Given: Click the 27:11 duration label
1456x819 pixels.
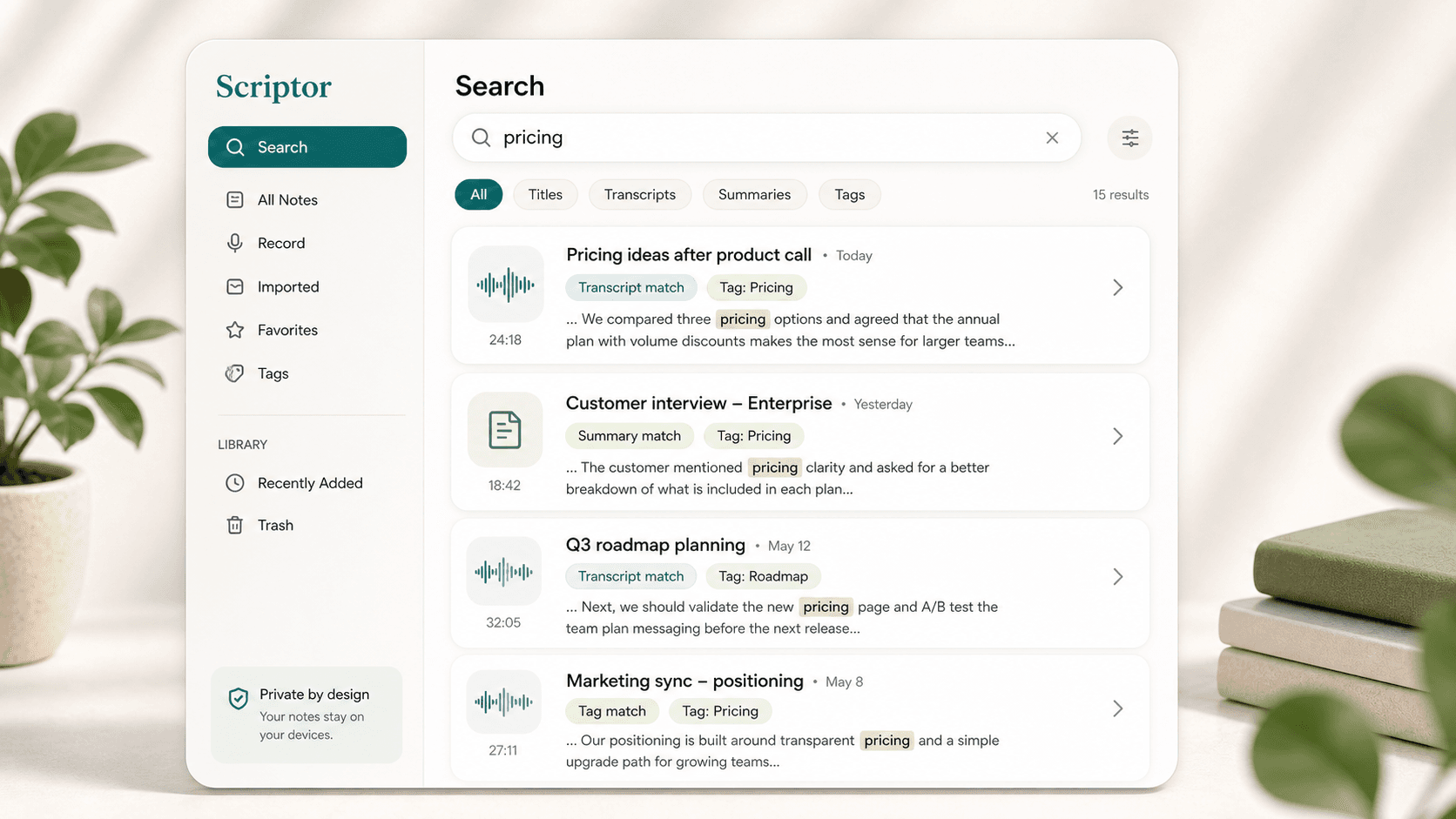Looking at the screenshot, I should [x=503, y=750].
